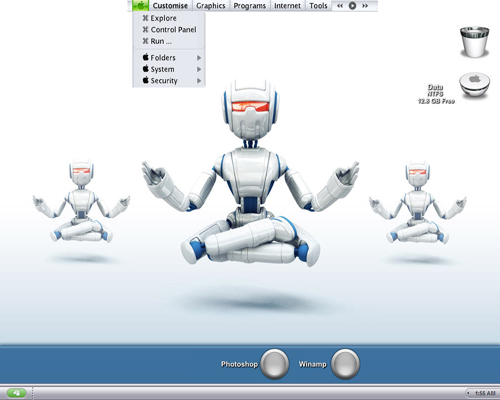The image size is (500, 400).
Task: Click the play button in top bar
Action: pyautogui.click(x=352, y=6)
